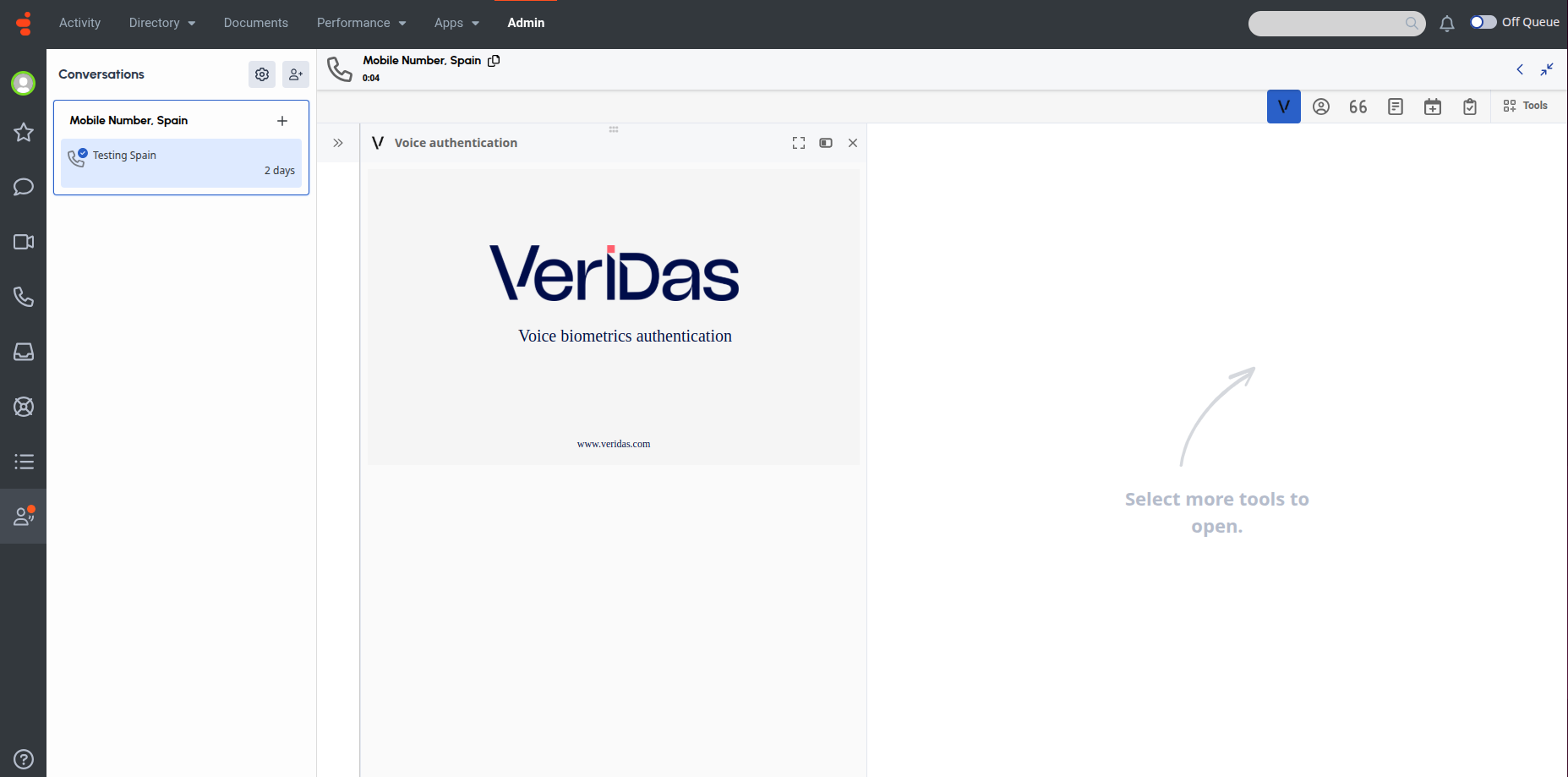Click the 'Mobile Number, Spain' header title

422,60
